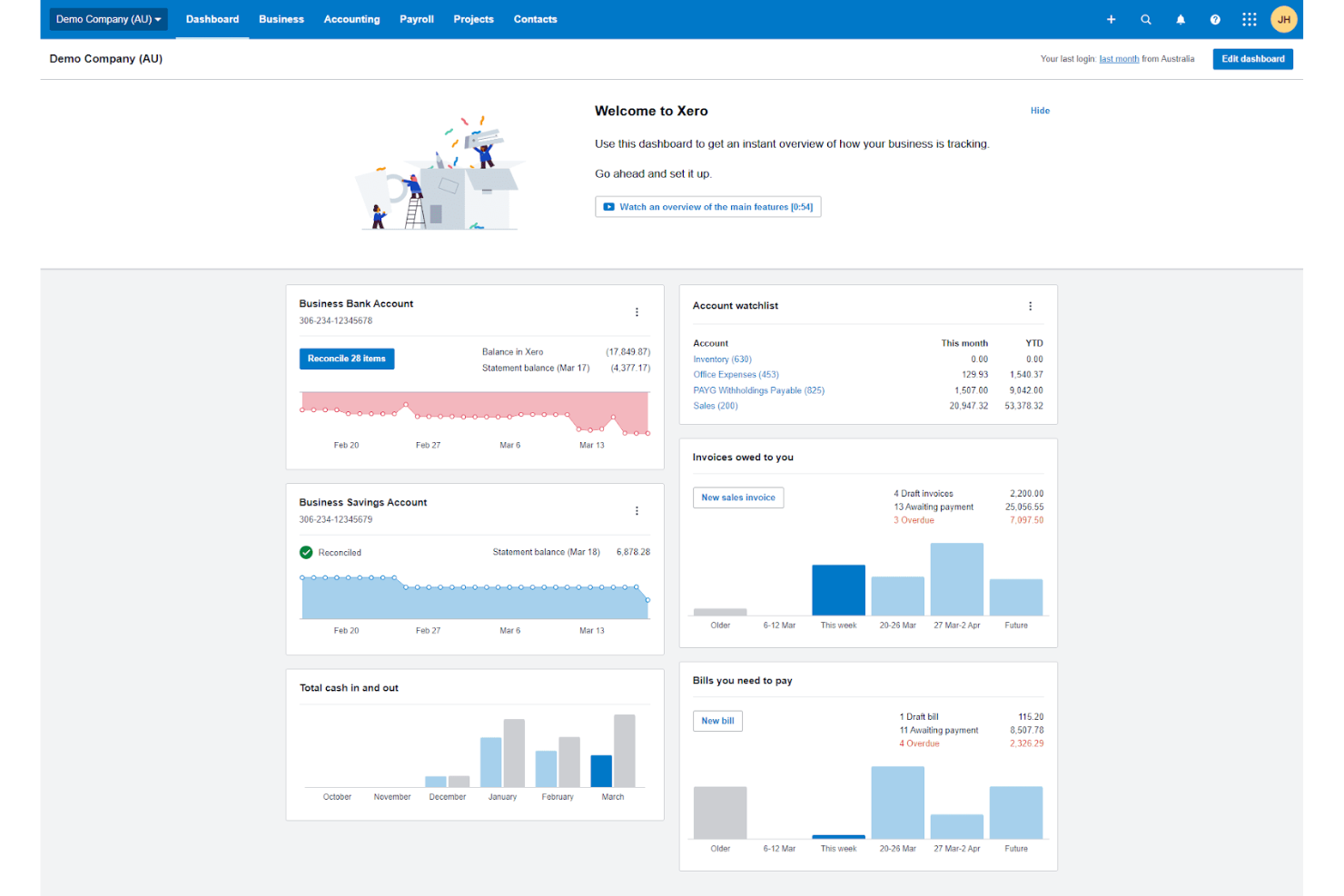Open Business Savings Account options menu
The width and height of the screenshot is (1344, 896).
[x=637, y=511]
